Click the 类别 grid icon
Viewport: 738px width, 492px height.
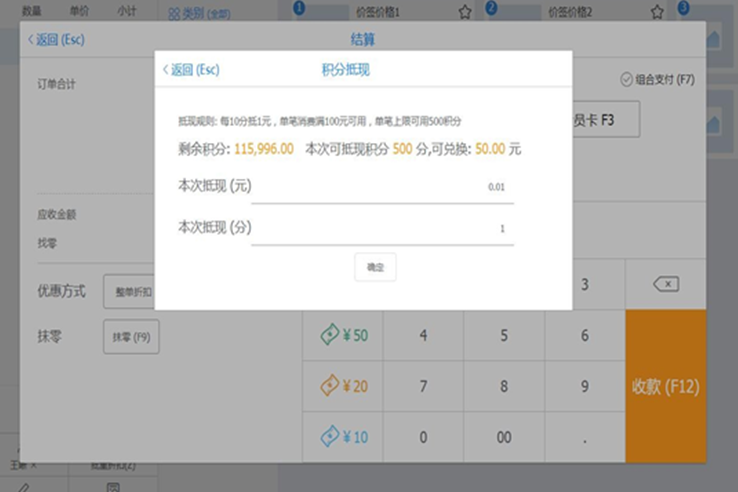pos(174,13)
